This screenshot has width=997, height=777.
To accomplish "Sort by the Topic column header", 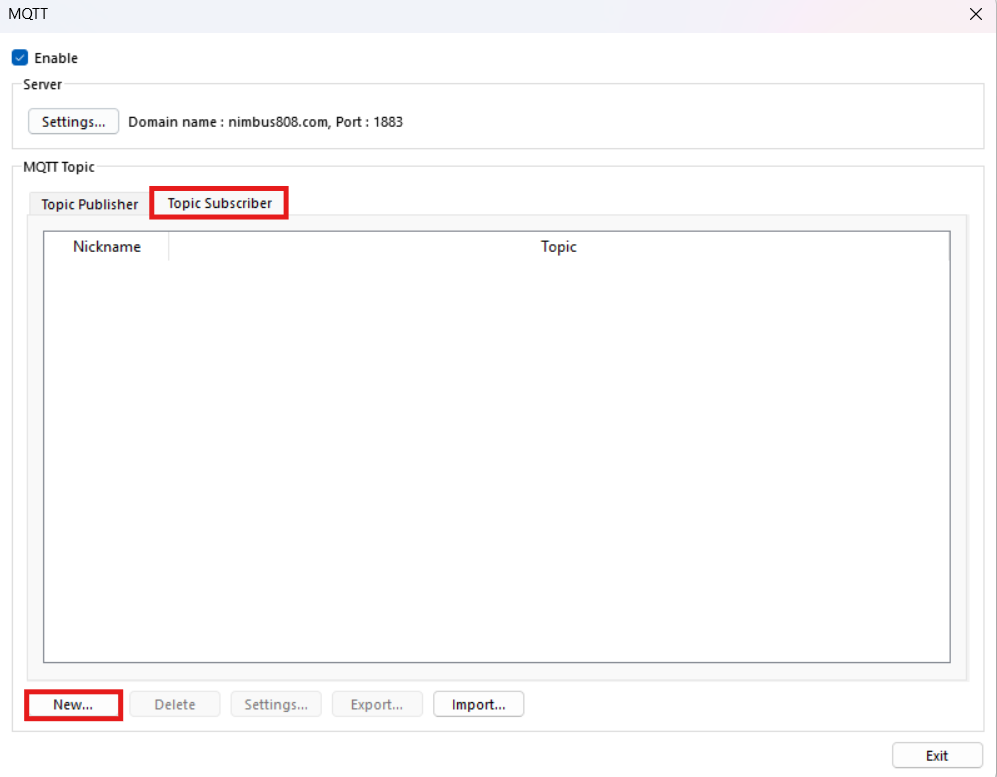I will tap(558, 246).
